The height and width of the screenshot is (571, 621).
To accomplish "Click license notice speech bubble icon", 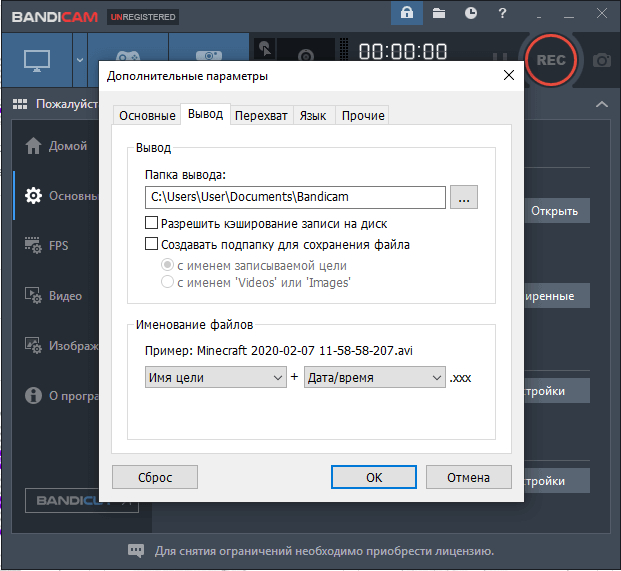I will [x=136, y=551].
